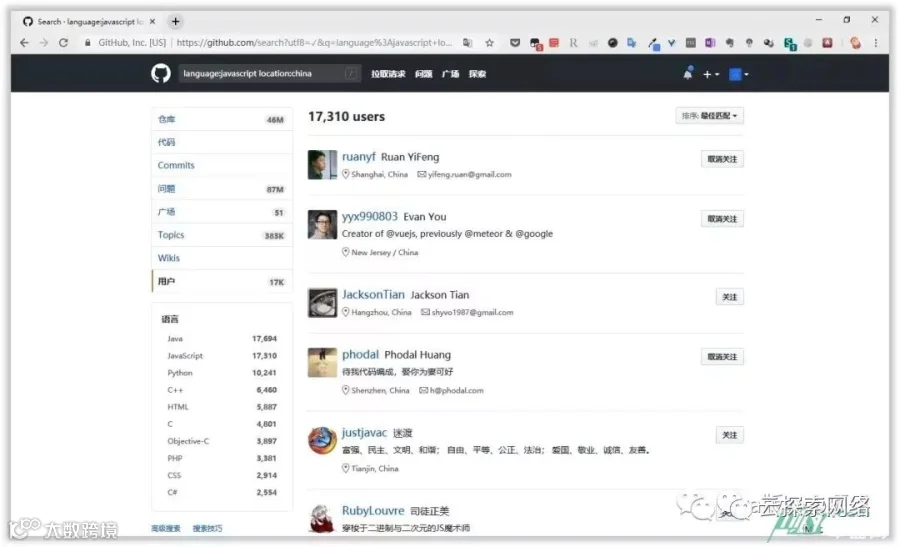Viewport: 900px width, 547px height.
Task: Open the Chrome three-dot menu
Action: [875, 42]
